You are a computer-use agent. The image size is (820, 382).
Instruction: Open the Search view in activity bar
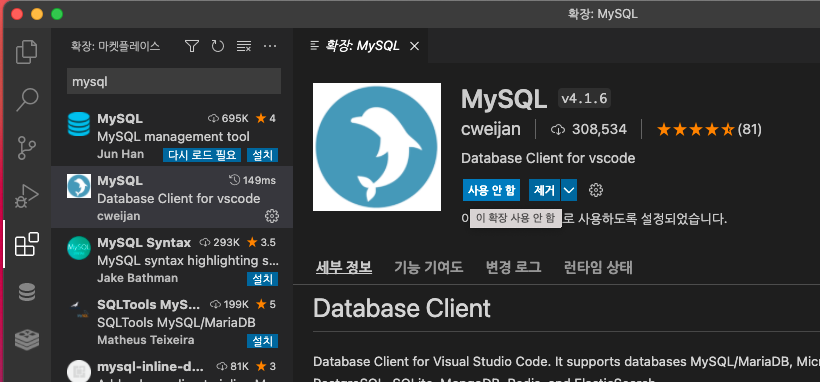tap(27, 99)
